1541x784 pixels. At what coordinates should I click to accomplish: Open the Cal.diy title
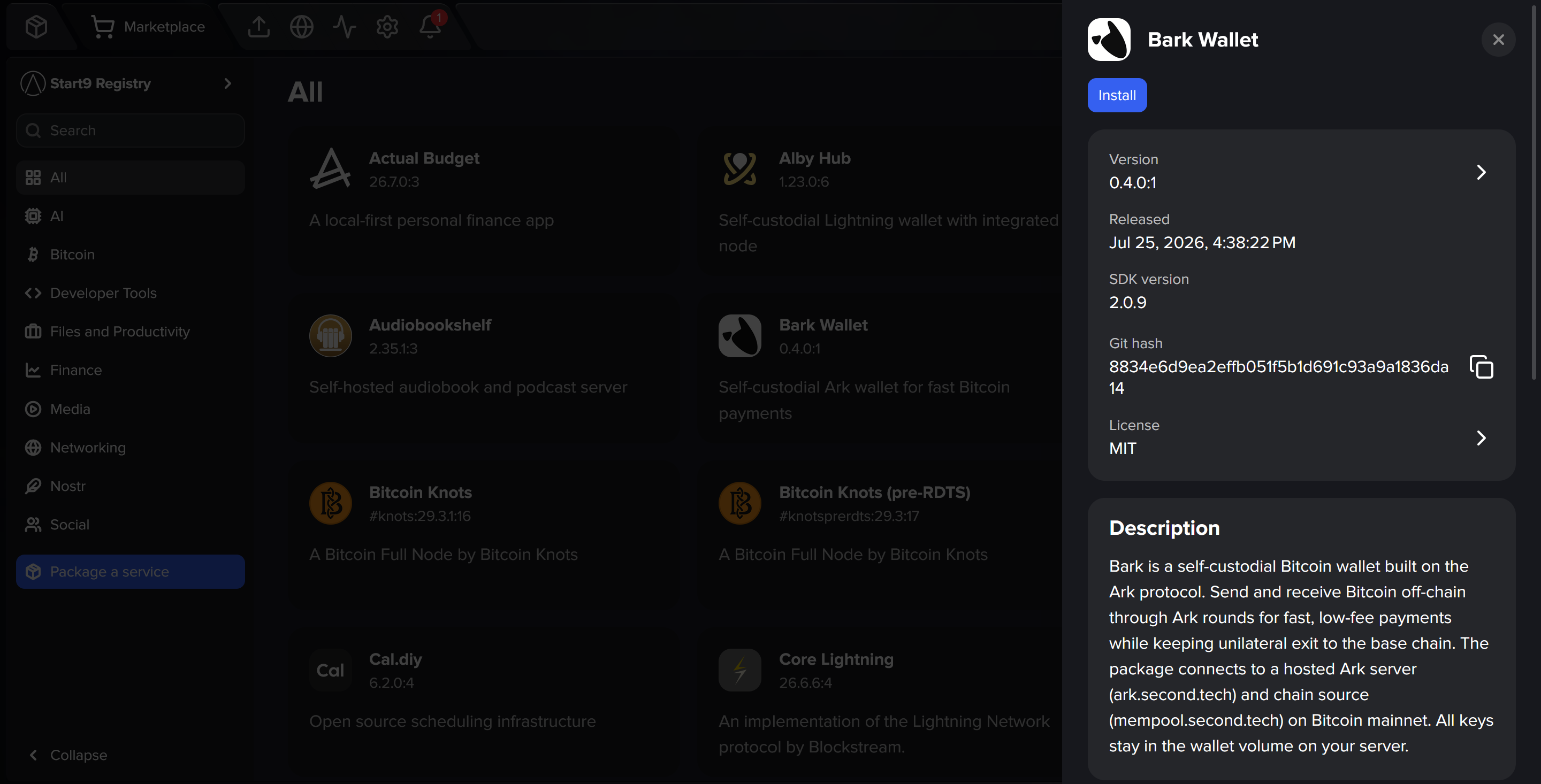point(395,659)
